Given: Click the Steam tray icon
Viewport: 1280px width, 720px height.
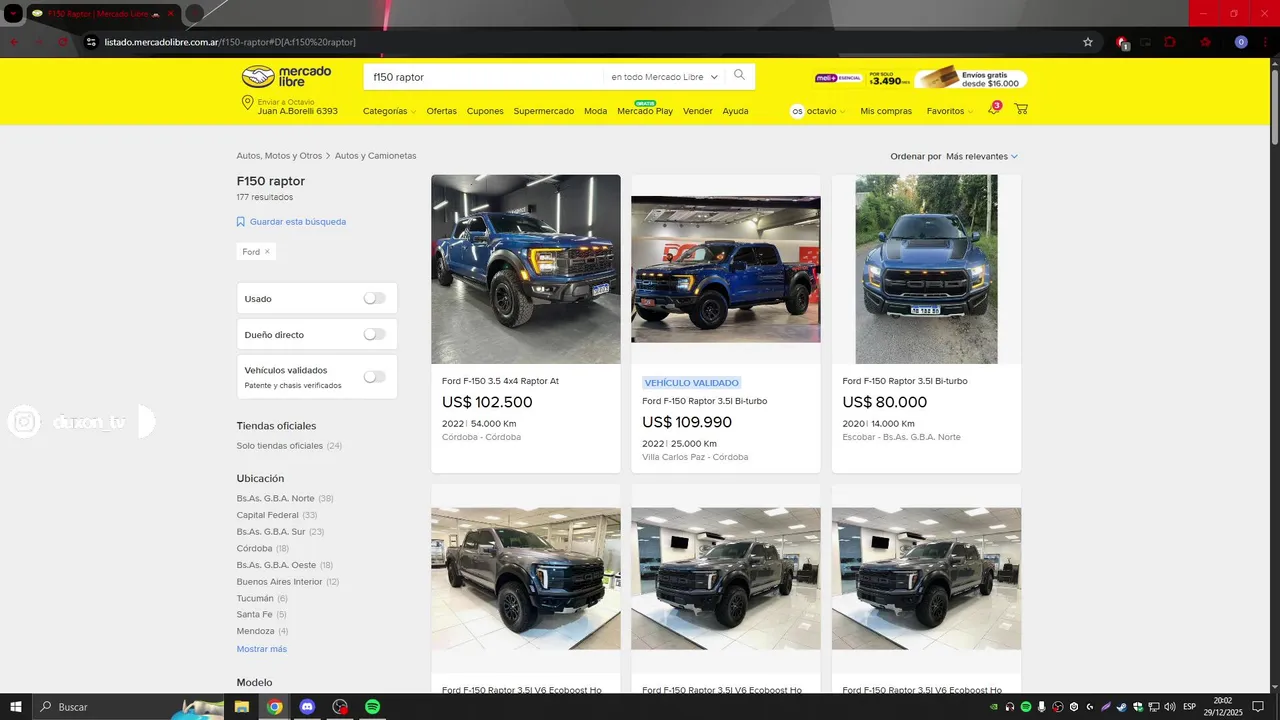Looking at the screenshot, I should tap(1122, 707).
